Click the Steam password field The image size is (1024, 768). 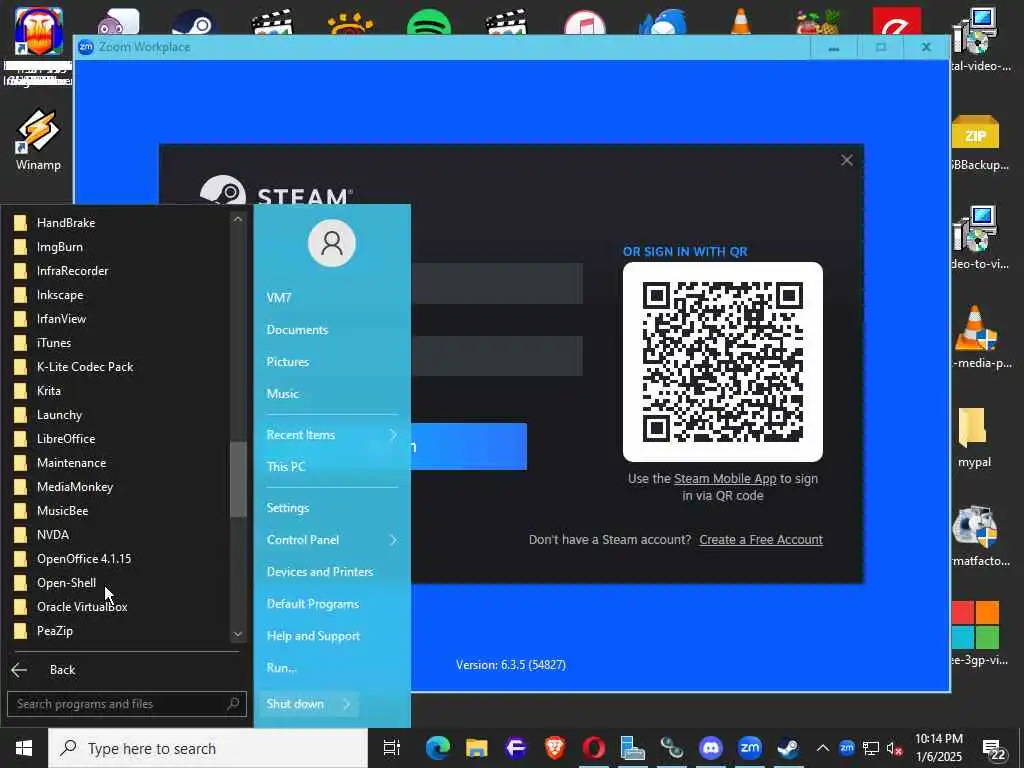pyautogui.click(x=497, y=356)
